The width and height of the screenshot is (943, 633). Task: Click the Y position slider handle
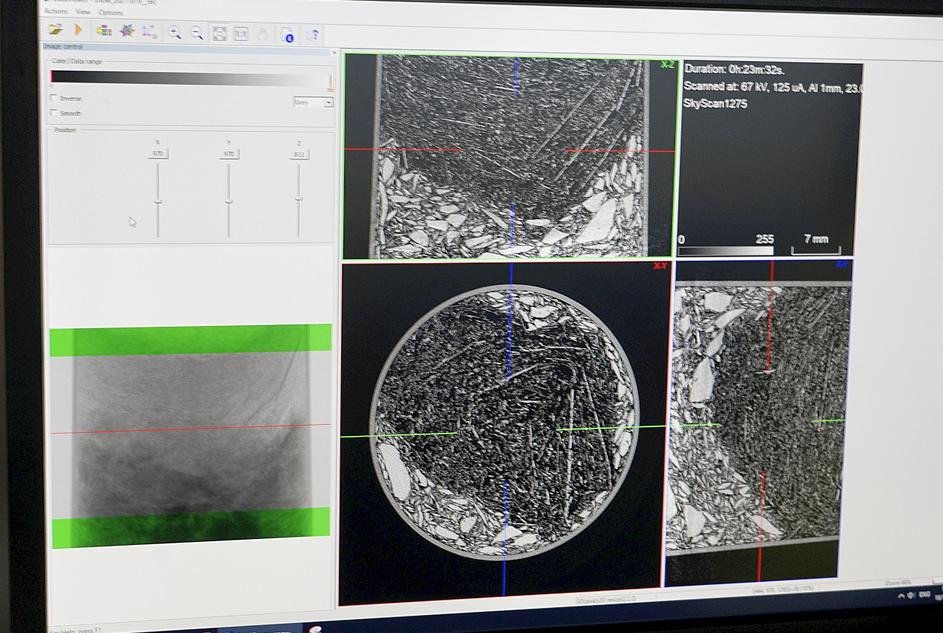click(229, 202)
